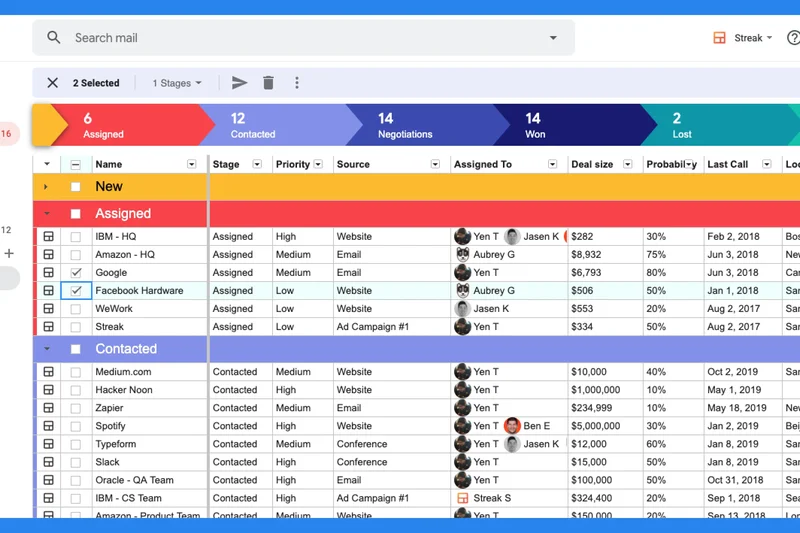Screen dimensions: 800x533
Task: Select the Spotify row checkbox
Action: 76,426
